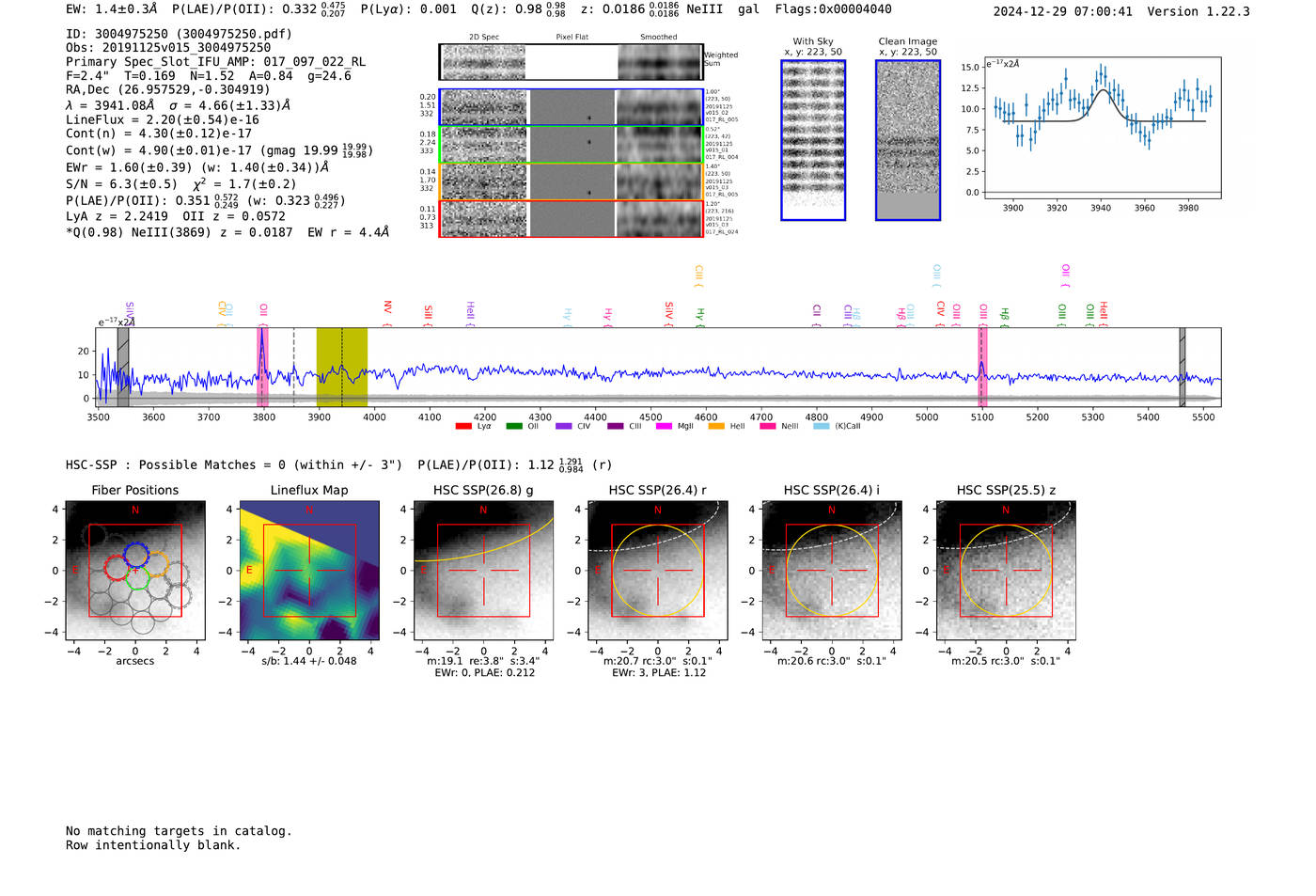Click the LineFlux = 2.20(±0.54)e-16 line
Viewport: 1316px width, 896px height.
pyautogui.click(x=163, y=120)
